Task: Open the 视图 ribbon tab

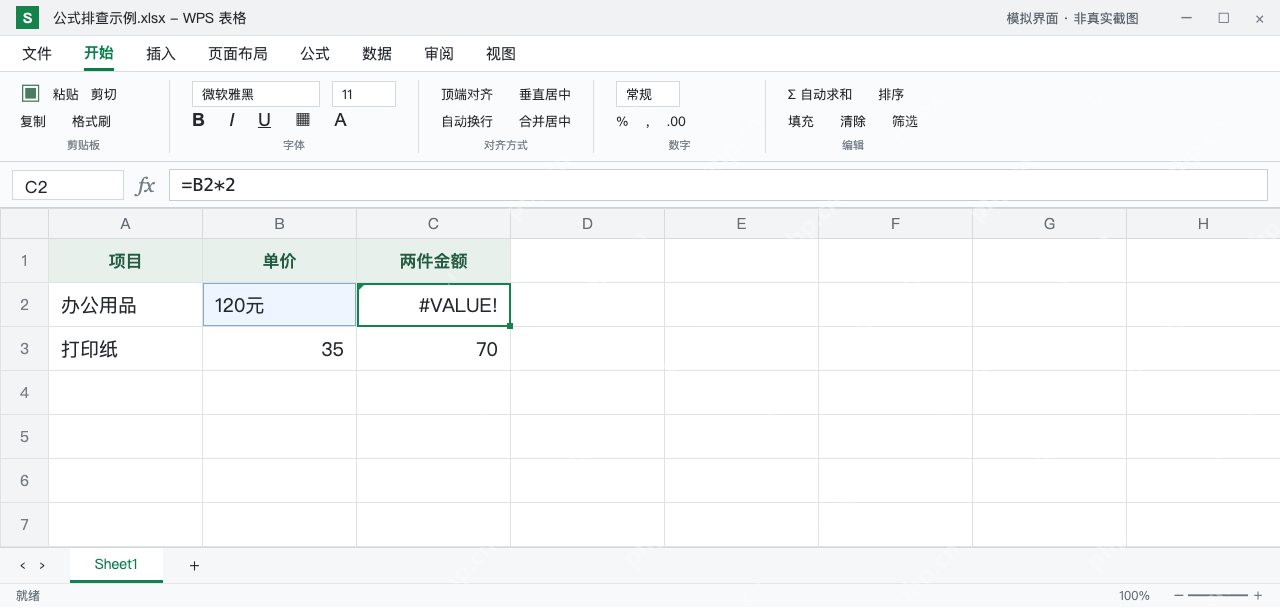Action: [x=501, y=54]
